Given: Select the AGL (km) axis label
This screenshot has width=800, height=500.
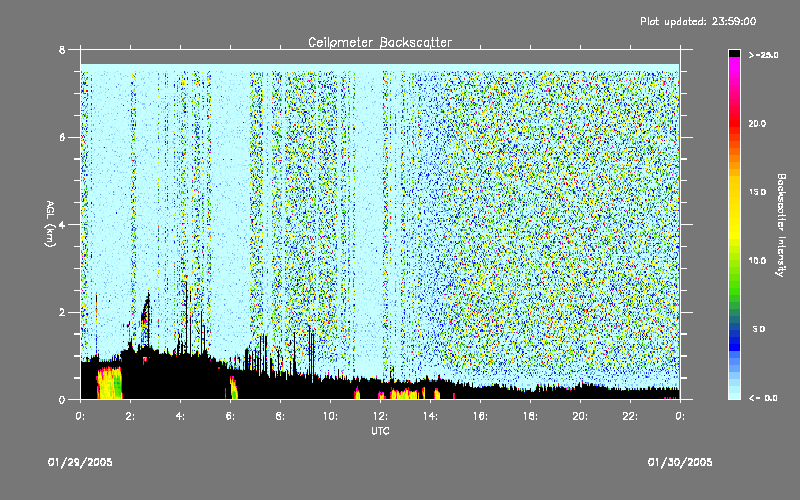Looking at the screenshot, I should click(x=50, y=224).
